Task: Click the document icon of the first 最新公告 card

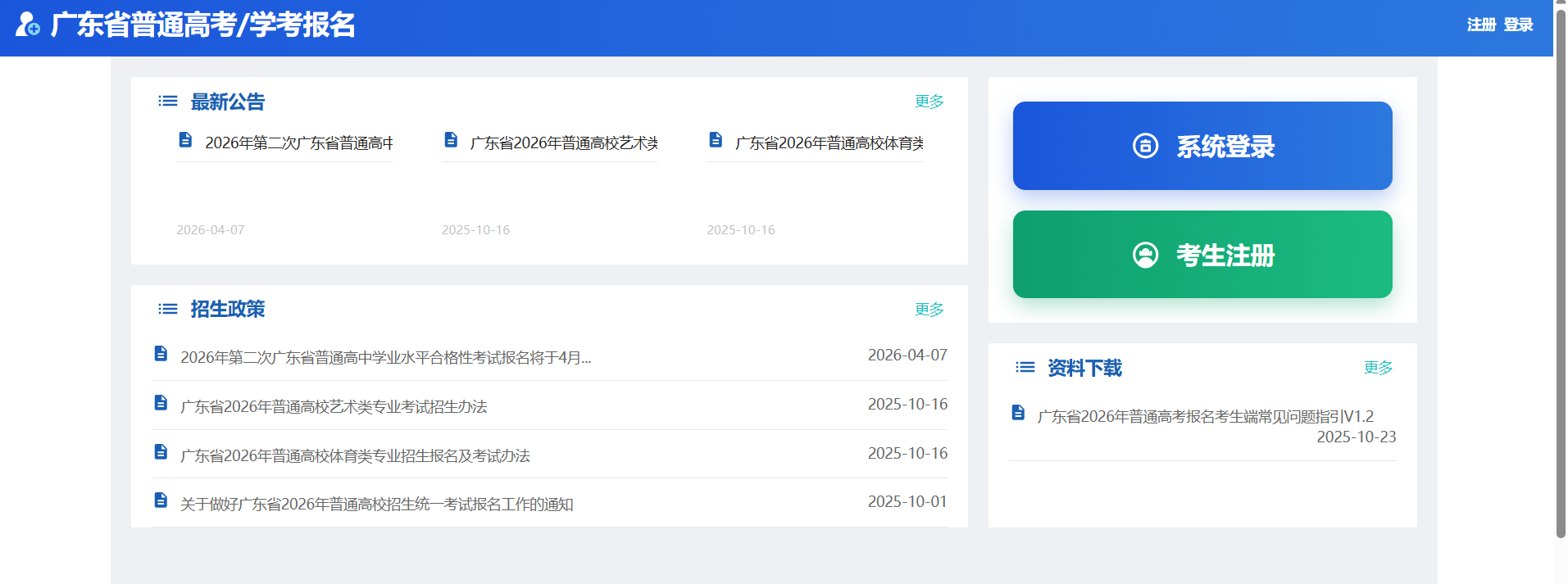Action: point(185,140)
